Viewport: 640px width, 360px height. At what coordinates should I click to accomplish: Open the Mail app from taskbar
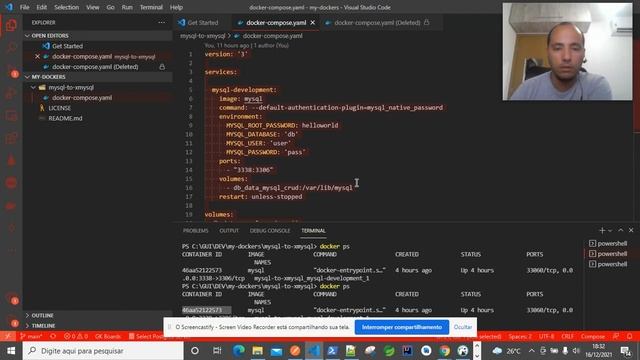276,351
